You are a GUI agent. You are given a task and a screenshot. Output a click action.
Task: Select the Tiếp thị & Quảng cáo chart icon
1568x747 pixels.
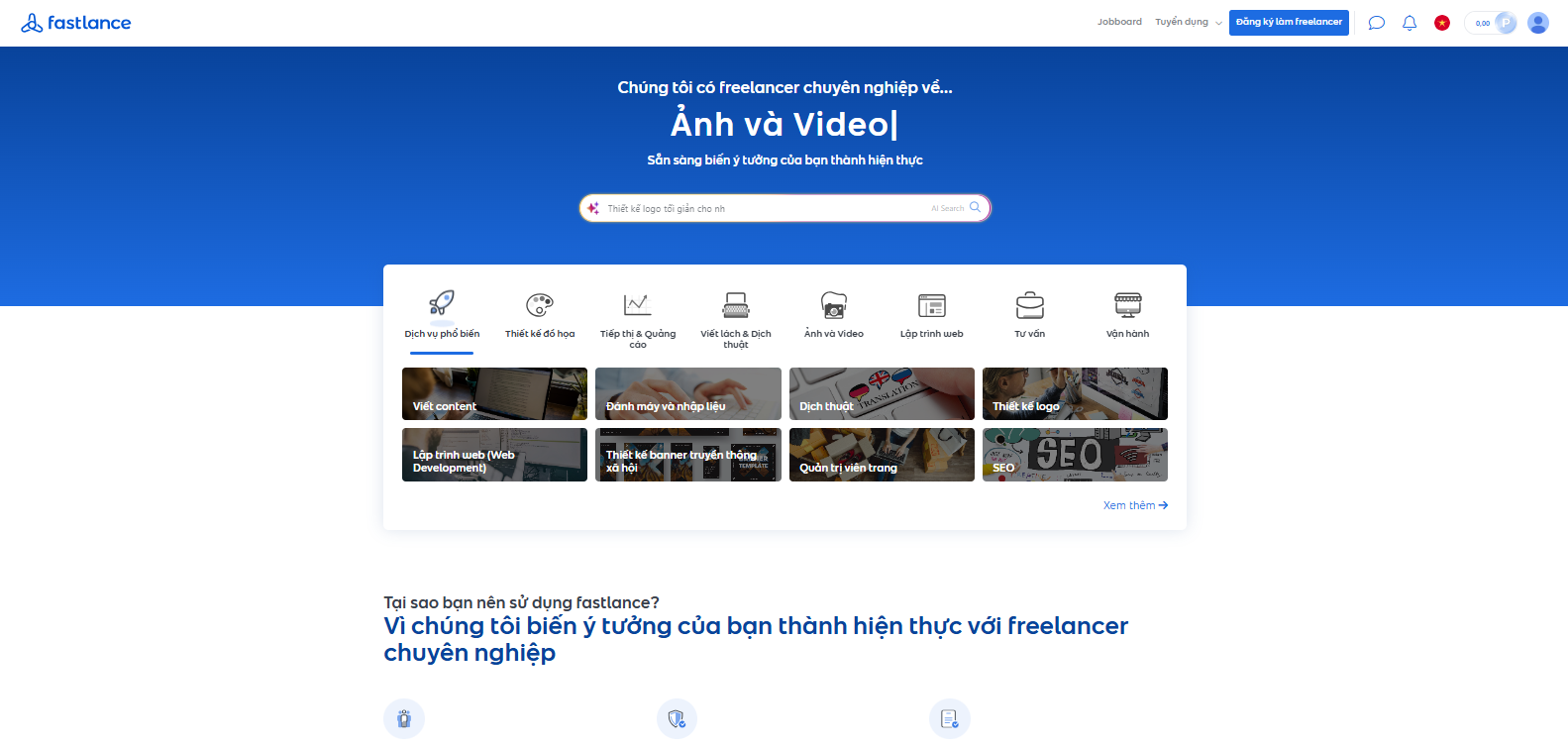(637, 304)
